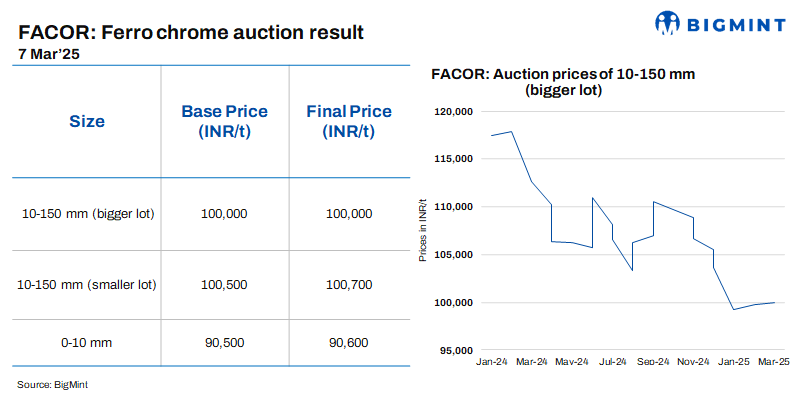The image size is (804, 401).
Task: Click the Mar-25 x-axis label
Action: click(773, 361)
